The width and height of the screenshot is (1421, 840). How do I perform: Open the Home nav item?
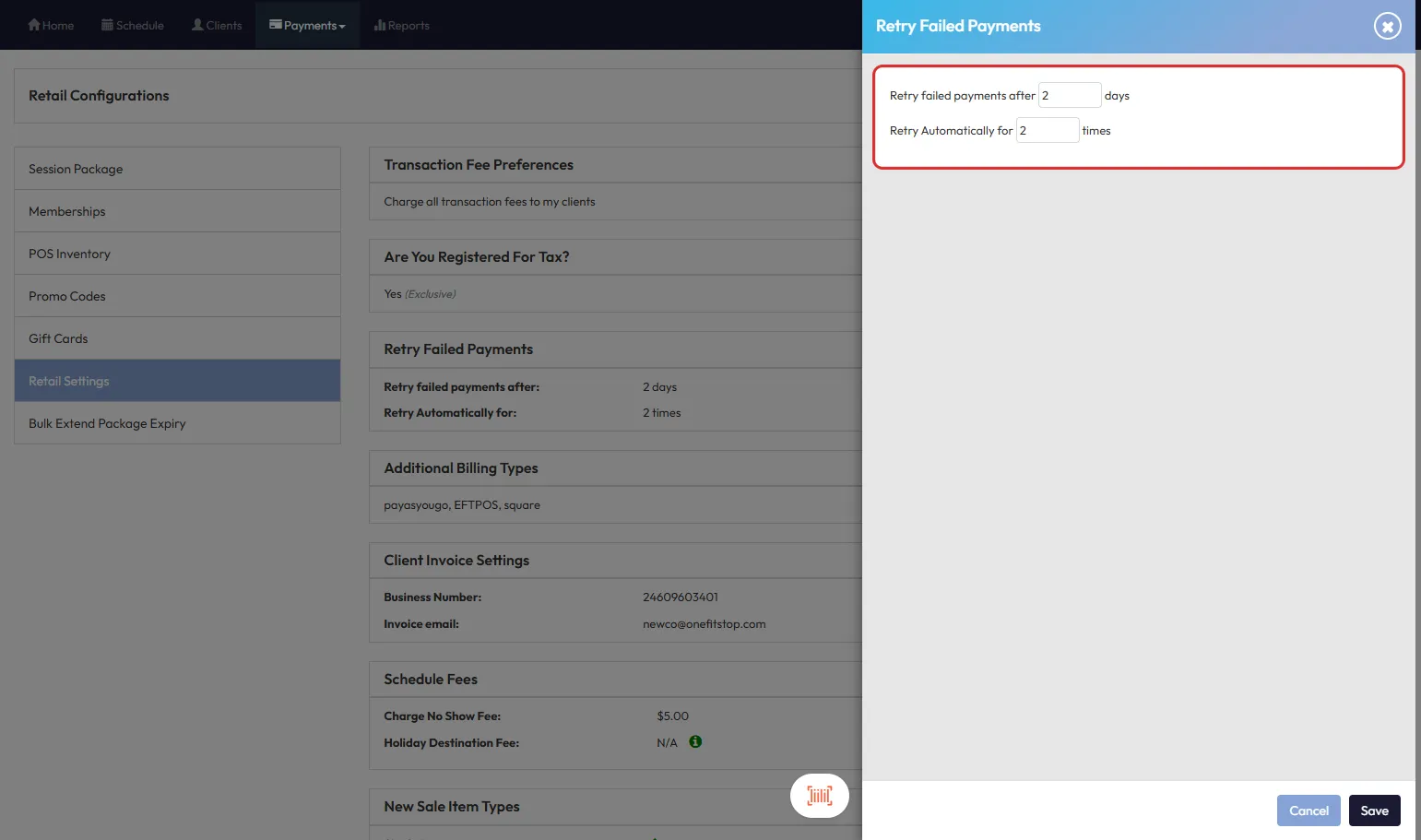51,25
